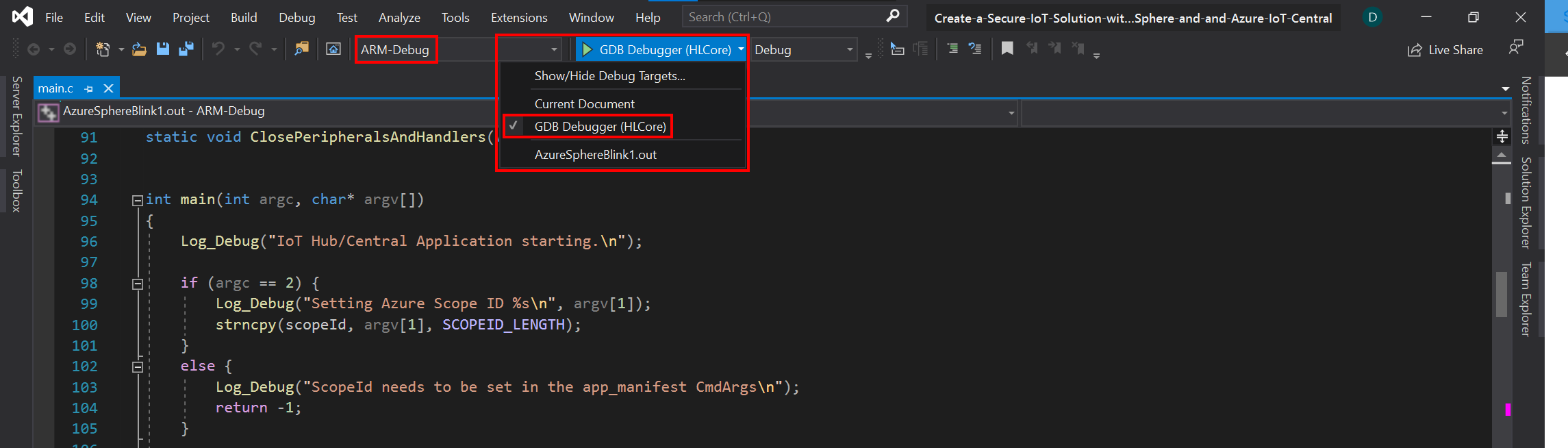The width and height of the screenshot is (1568, 448).
Task: Open the Window menu
Action: click(592, 18)
